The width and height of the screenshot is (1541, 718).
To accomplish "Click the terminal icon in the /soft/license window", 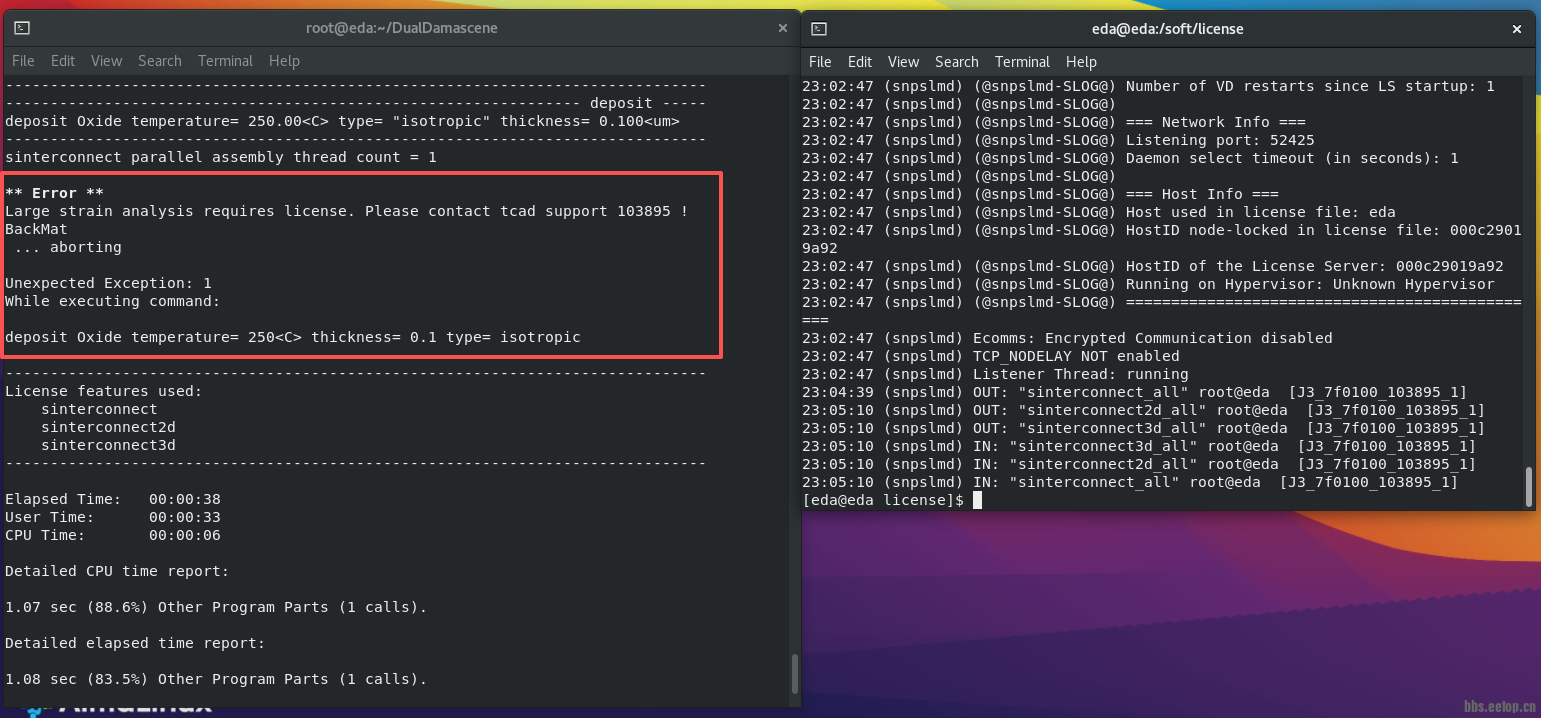I will coord(819,29).
